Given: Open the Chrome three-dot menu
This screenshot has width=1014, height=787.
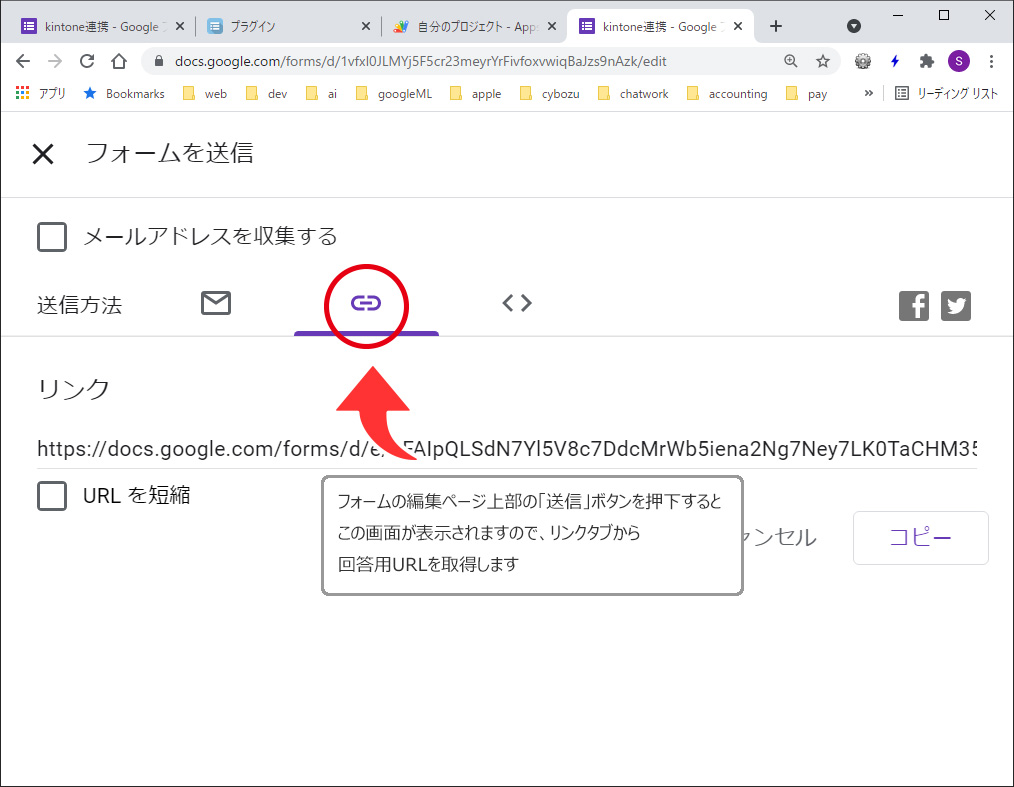Looking at the screenshot, I should point(991,61).
